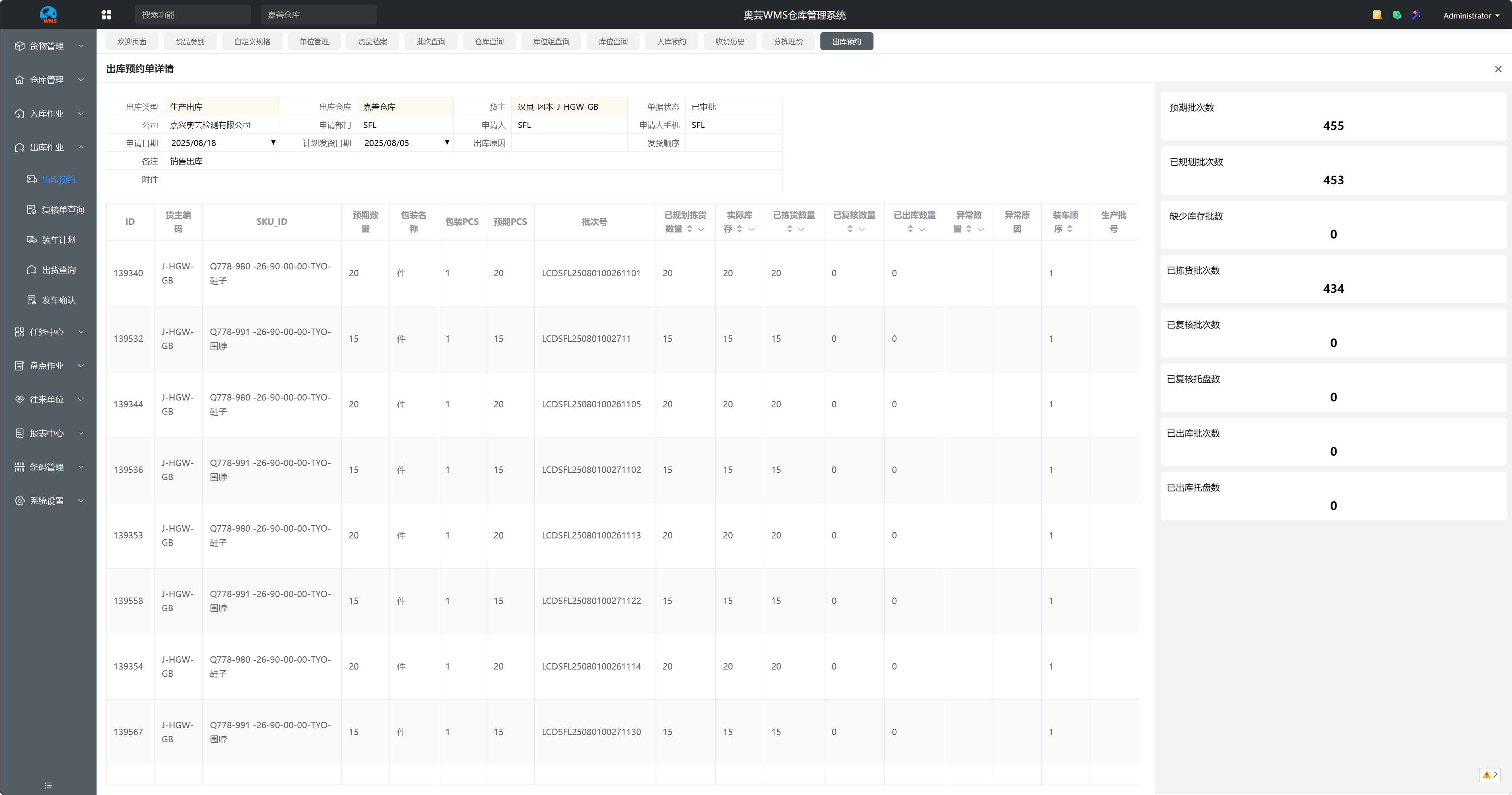The height and width of the screenshot is (795, 1512).
Task: Switch to the 入库预约 tab
Action: click(671, 42)
